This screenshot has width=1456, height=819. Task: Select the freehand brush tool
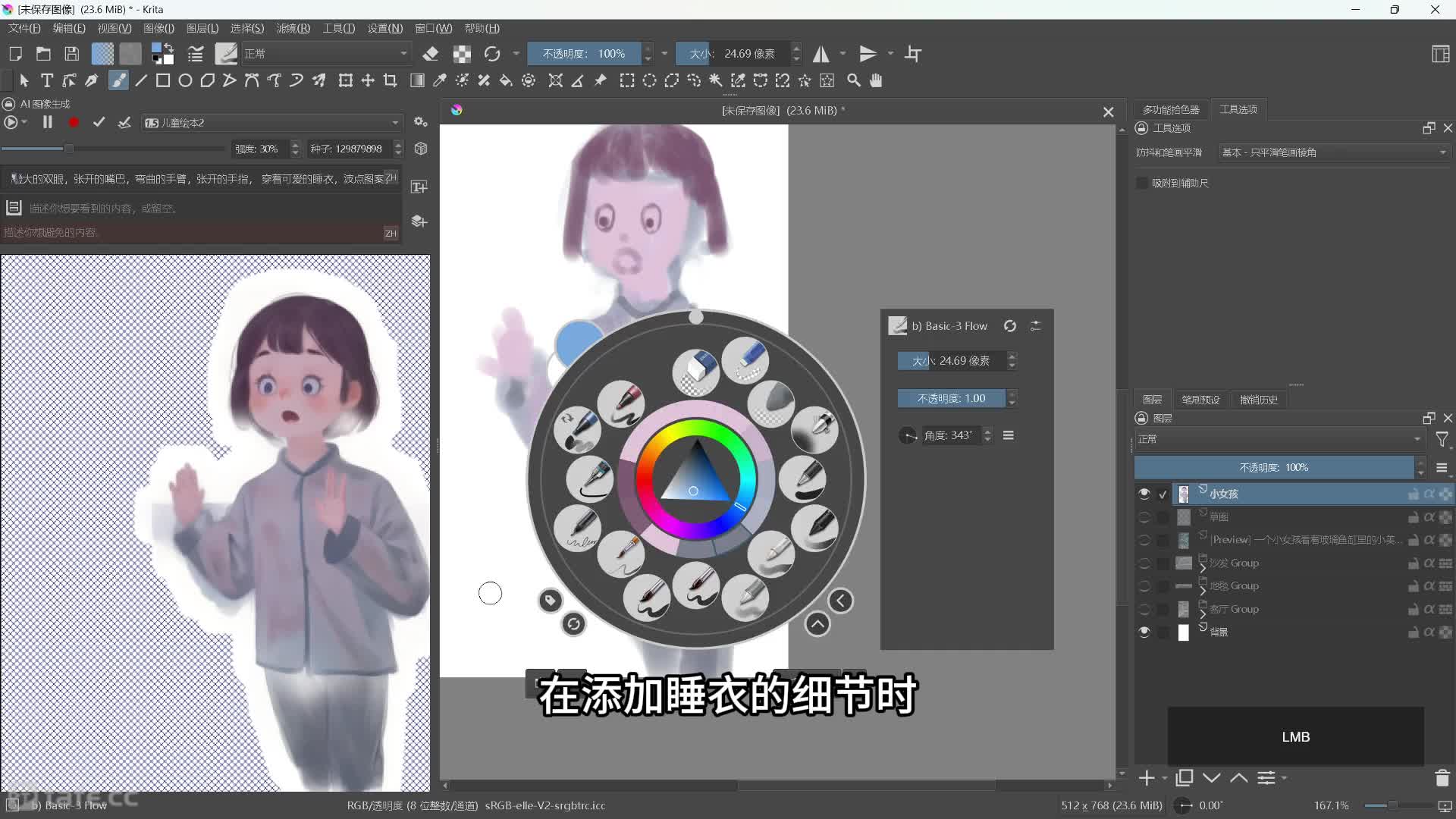(118, 80)
